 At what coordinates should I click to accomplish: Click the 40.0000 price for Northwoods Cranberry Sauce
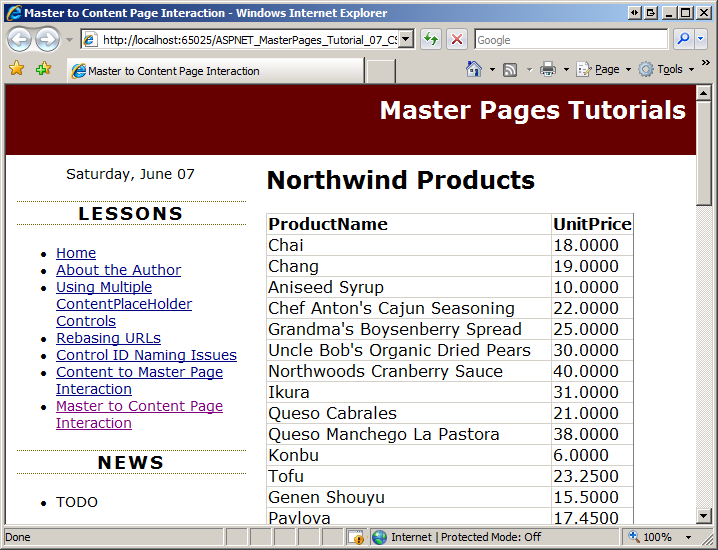point(593,371)
